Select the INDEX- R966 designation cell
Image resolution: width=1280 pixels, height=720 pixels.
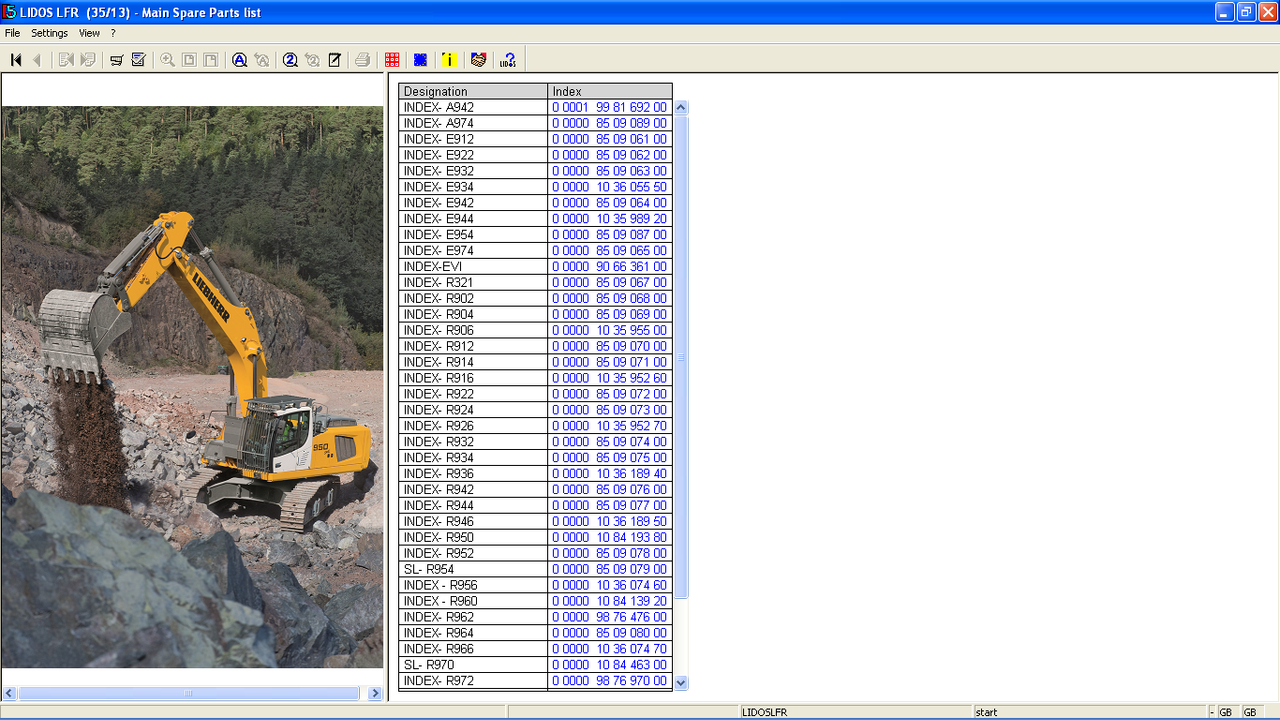(473, 649)
